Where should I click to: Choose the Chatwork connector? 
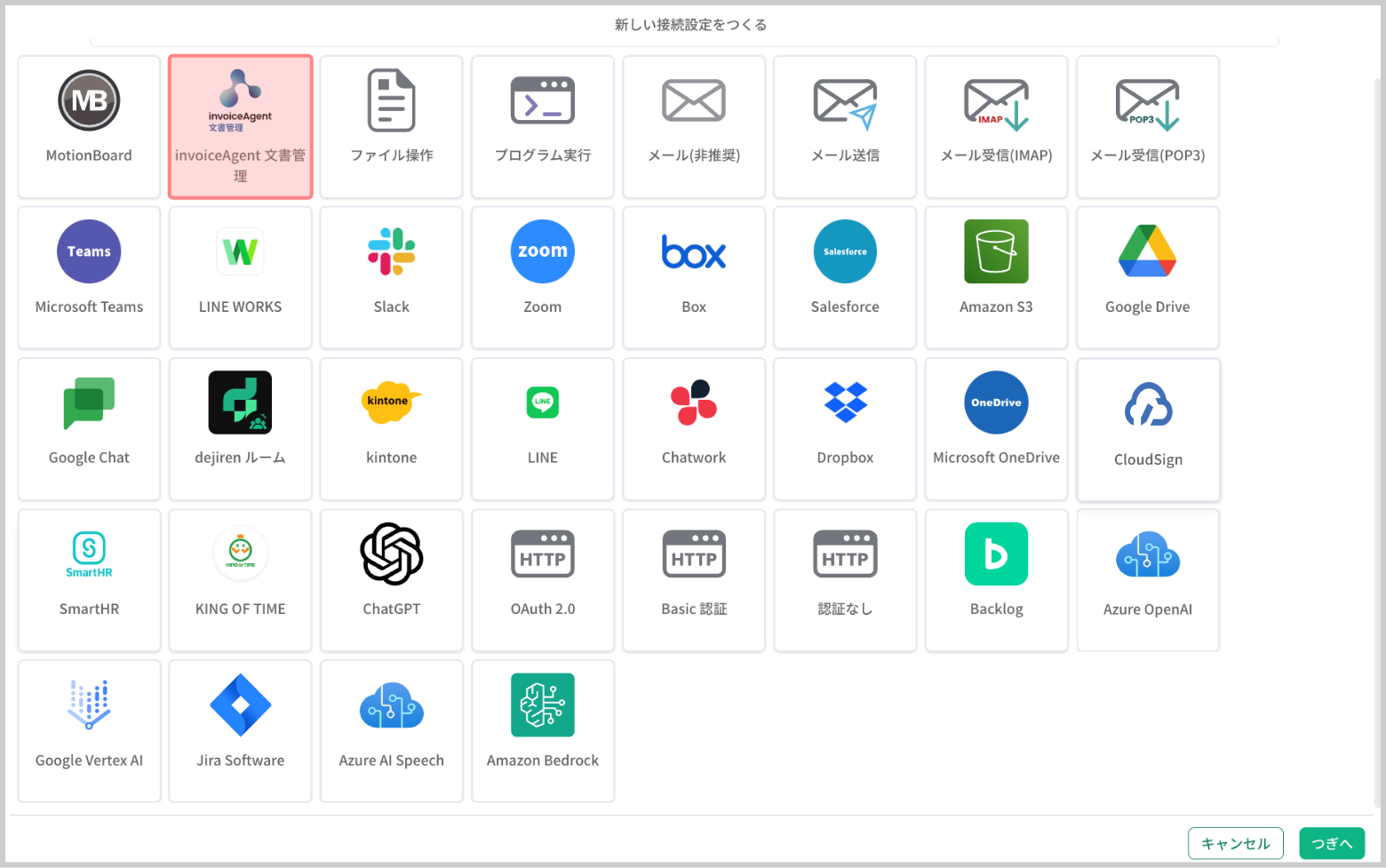[x=694, y=429]
